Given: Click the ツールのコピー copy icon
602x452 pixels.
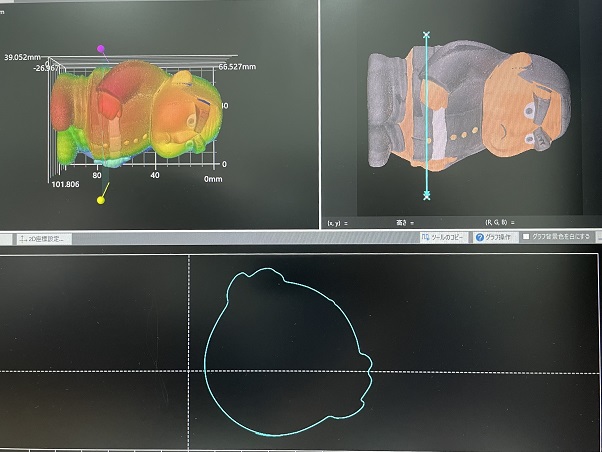Looking at the screenshot, I should [425, 237].
